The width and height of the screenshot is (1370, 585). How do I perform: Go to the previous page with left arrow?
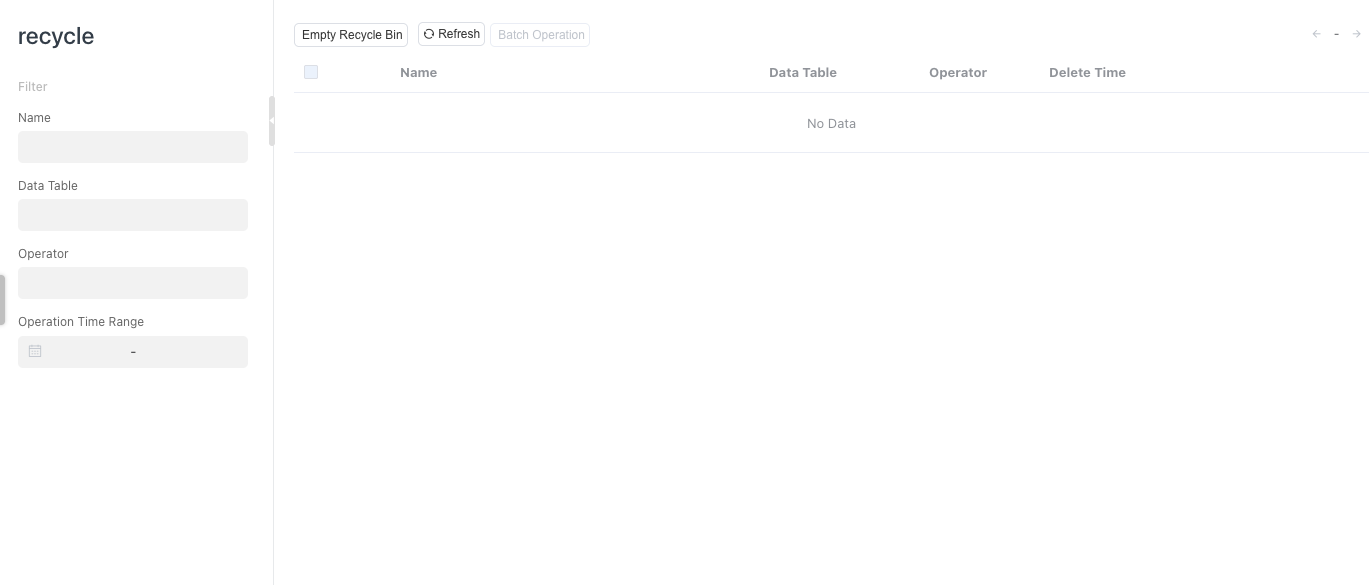[x=1316, y=34]
